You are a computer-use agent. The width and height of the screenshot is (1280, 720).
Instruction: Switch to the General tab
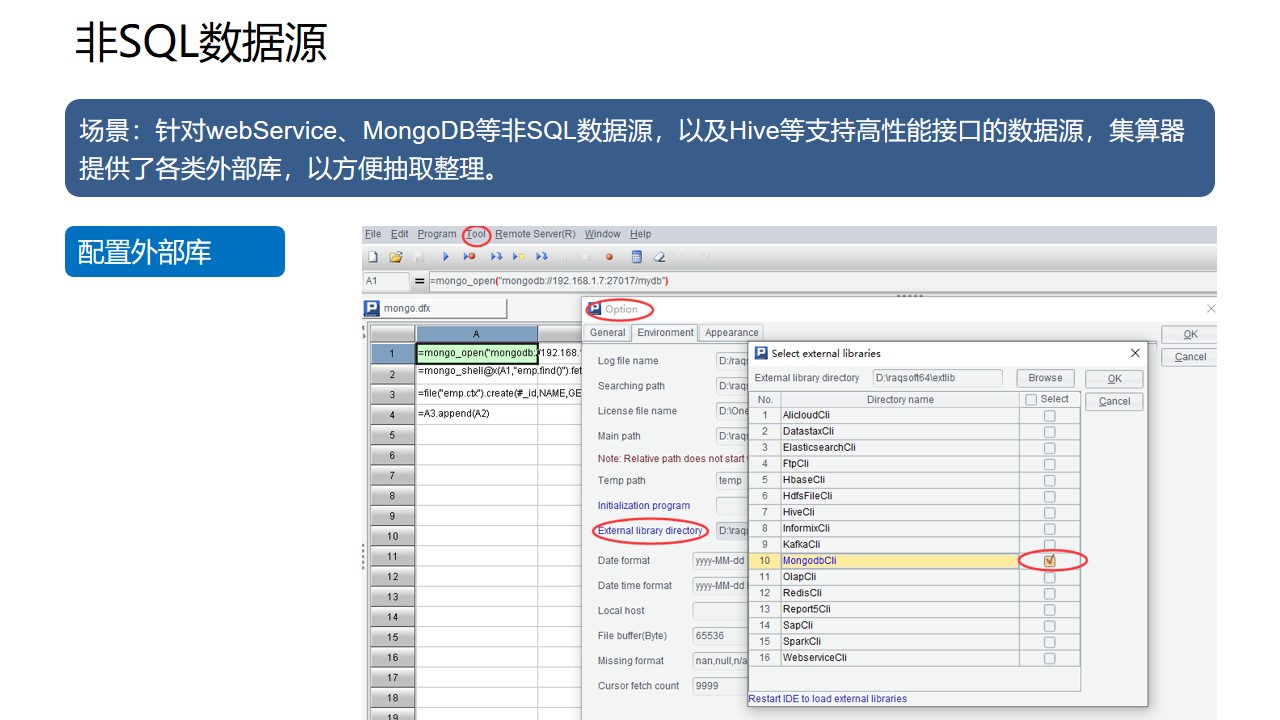607,333
